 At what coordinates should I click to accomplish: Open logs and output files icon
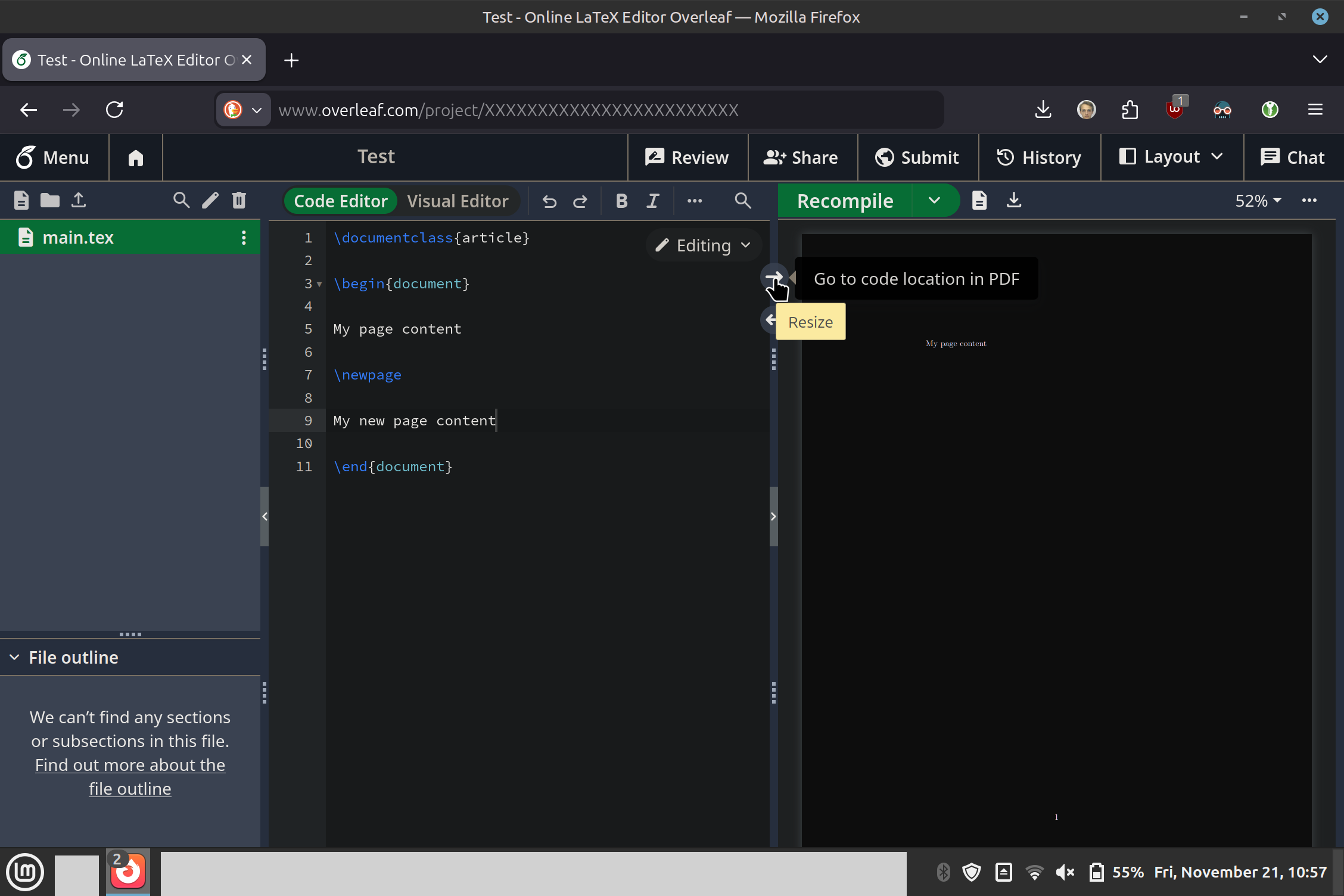point(980,200)
